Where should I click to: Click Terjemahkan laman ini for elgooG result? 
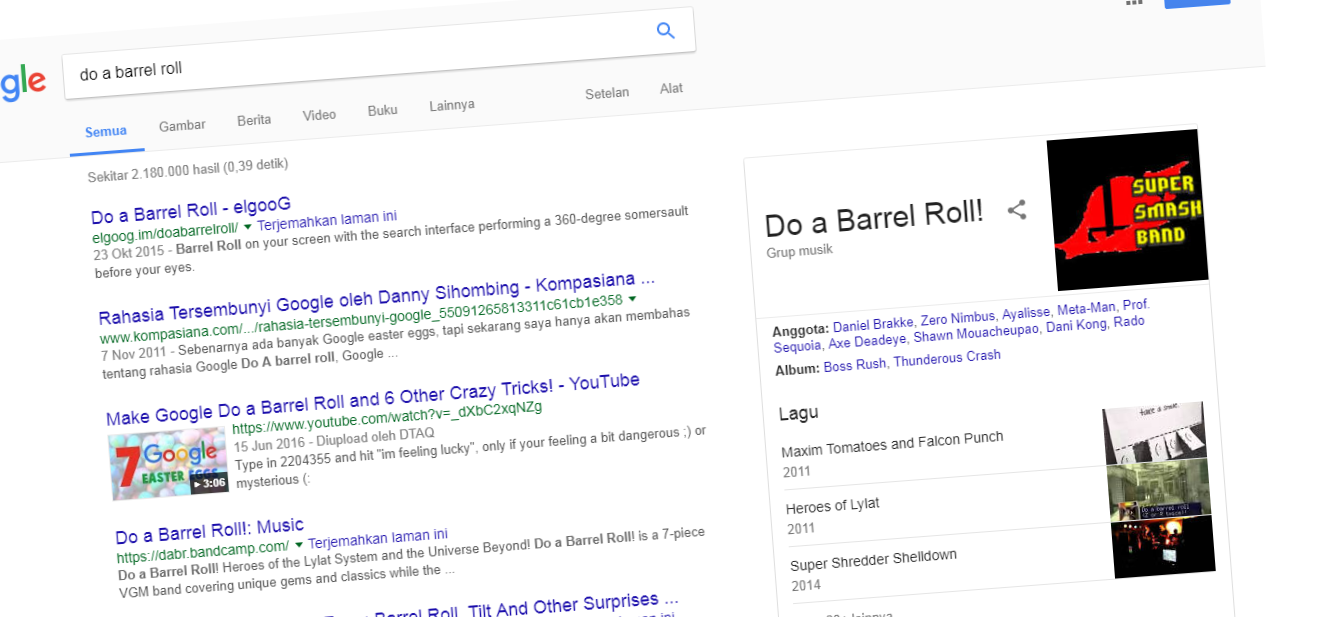[327, 219]
